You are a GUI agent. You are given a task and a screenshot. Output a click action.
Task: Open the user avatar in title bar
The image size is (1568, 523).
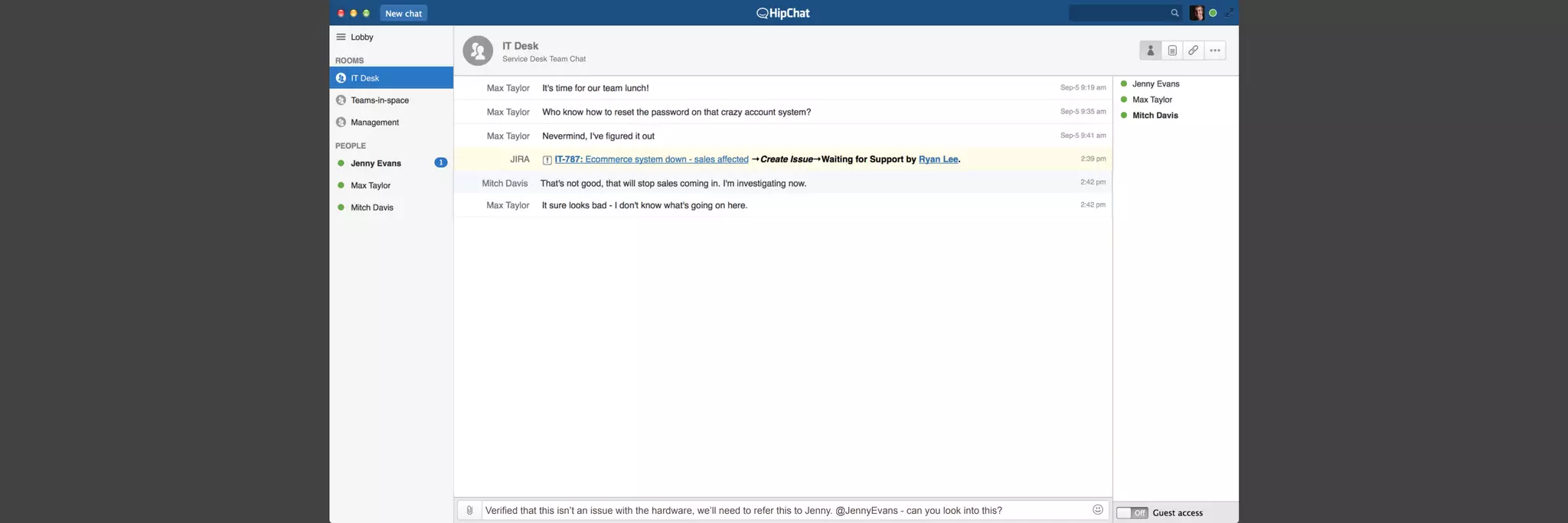pos(1197,13)
